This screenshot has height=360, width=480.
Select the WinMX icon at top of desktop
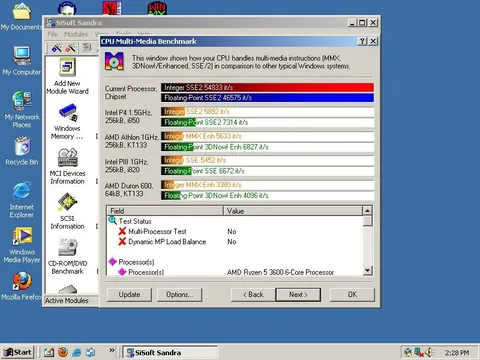pyautogui.click(x=157, y=8)
